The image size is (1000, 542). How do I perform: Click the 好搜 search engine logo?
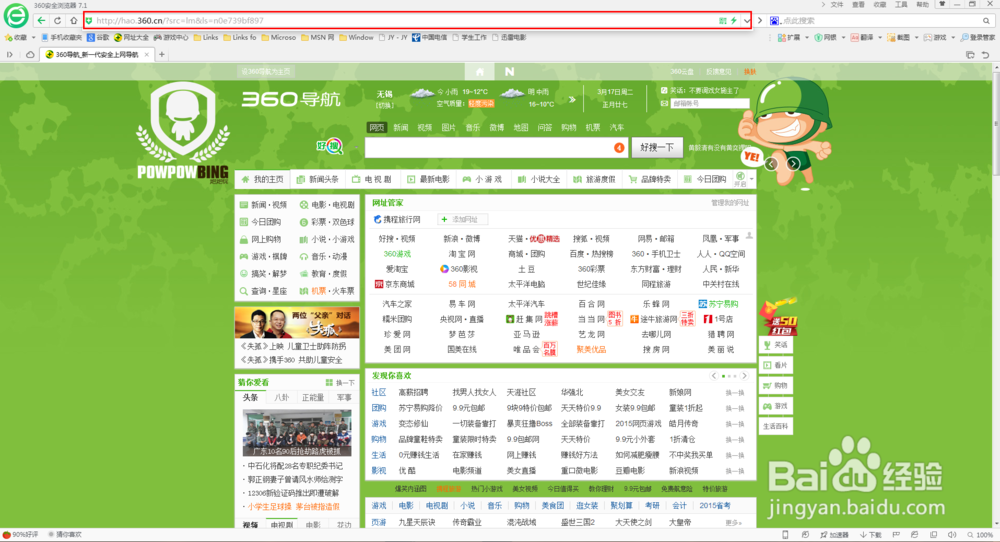pos(330,147)
